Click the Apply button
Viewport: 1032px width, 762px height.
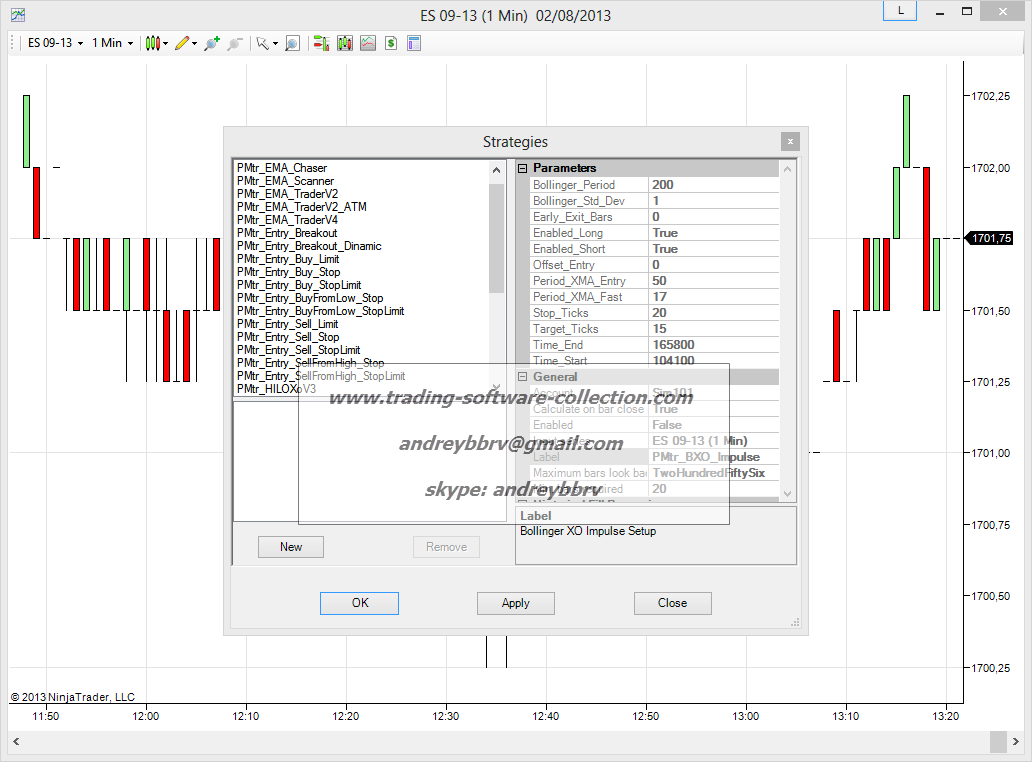tap(516, 603)
